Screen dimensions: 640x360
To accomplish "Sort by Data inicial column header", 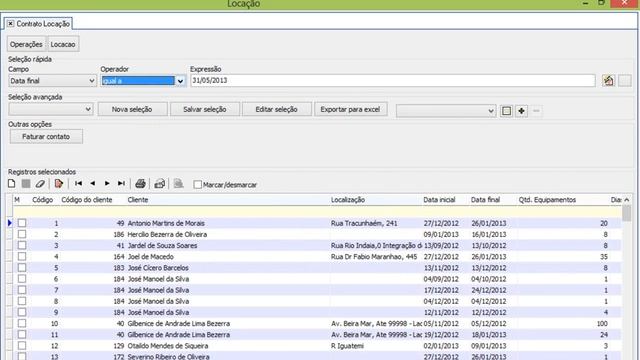I will tap(439, 200).
